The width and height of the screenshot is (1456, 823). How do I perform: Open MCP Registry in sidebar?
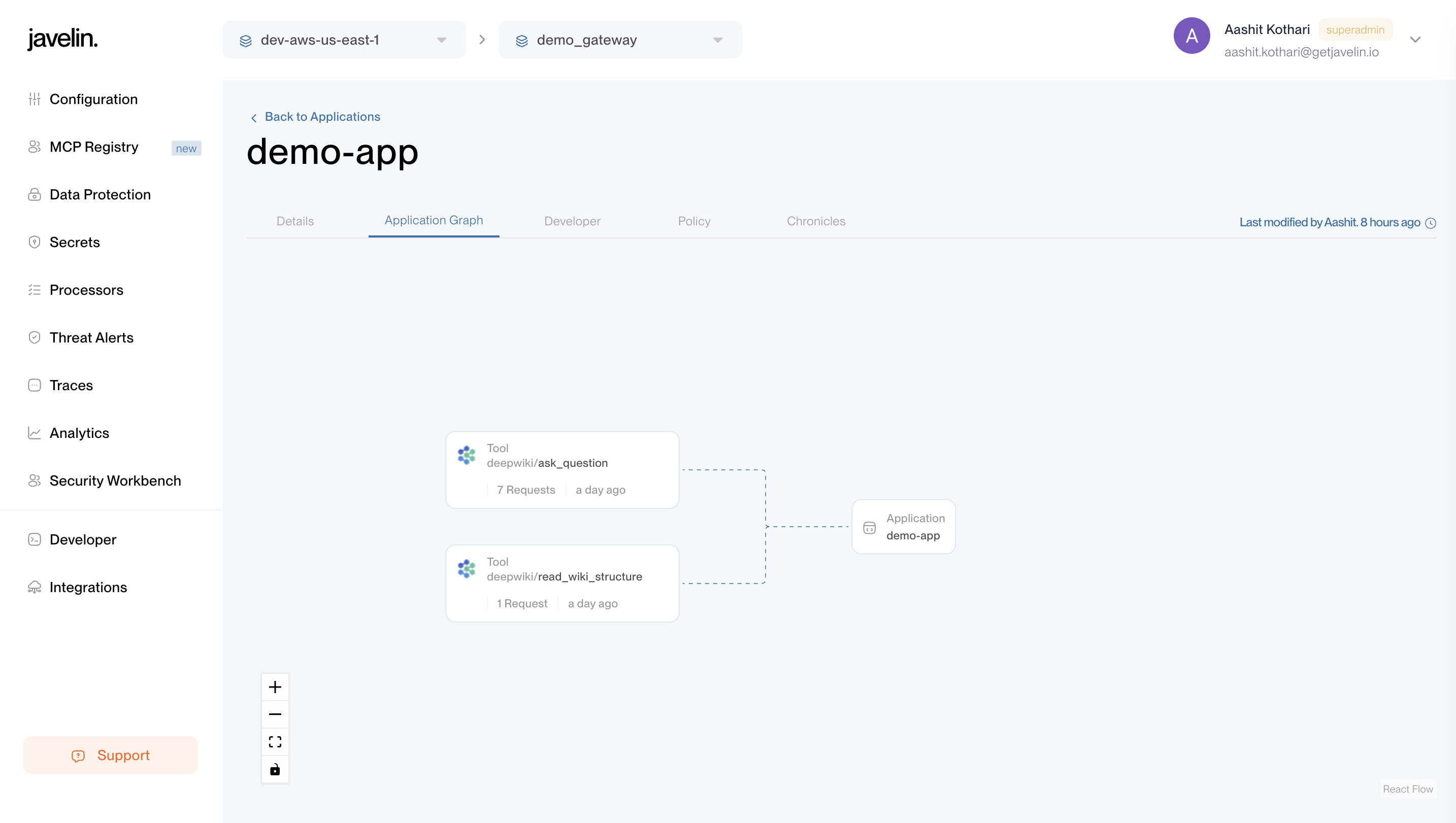tap(94, 147)
